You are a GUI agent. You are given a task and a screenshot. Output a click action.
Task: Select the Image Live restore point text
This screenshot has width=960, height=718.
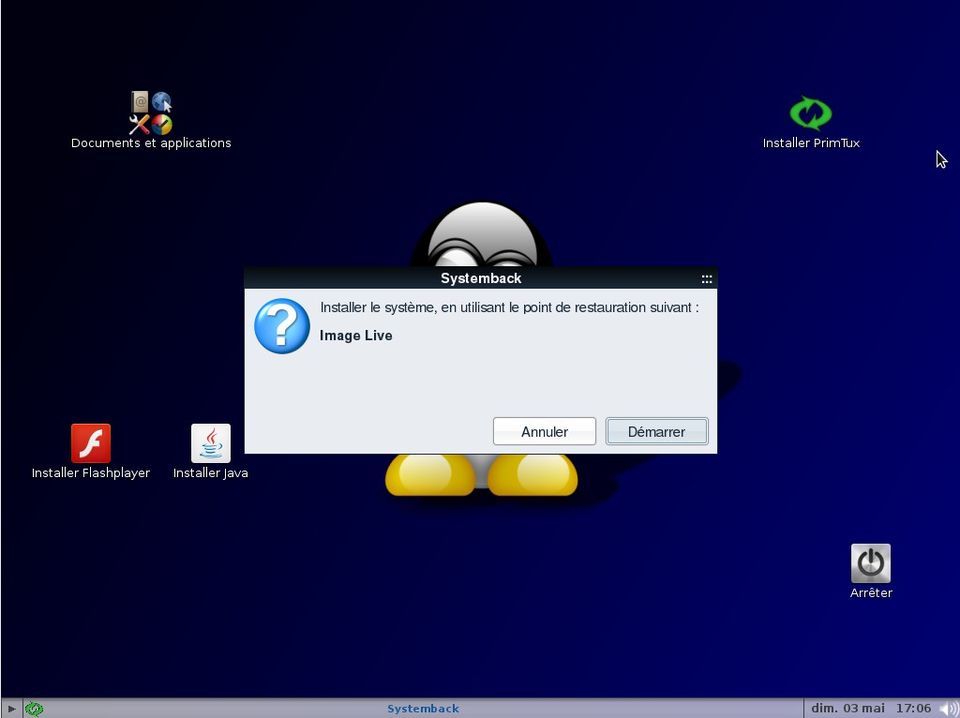(x=356, y=335)
